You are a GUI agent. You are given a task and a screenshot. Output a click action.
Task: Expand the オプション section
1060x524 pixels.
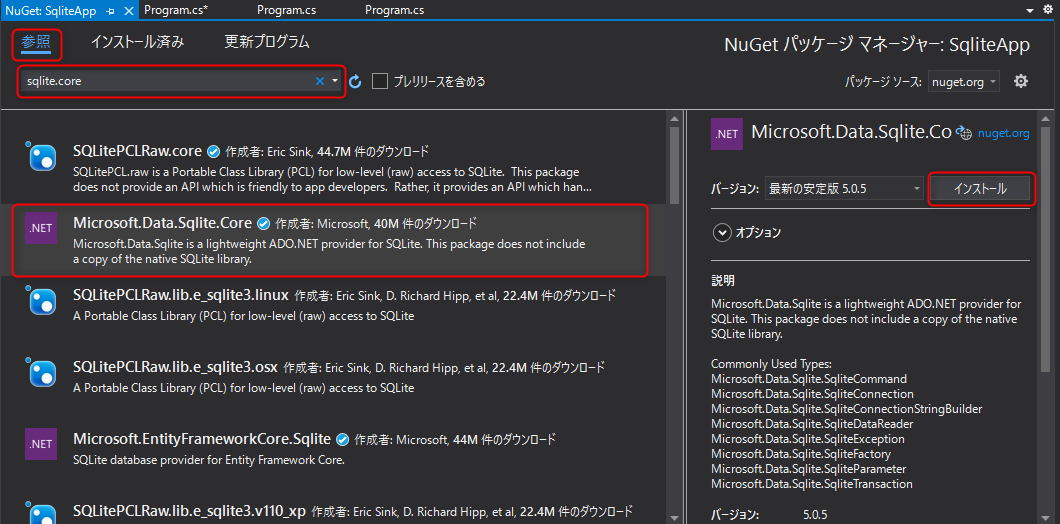coord(722,232)
